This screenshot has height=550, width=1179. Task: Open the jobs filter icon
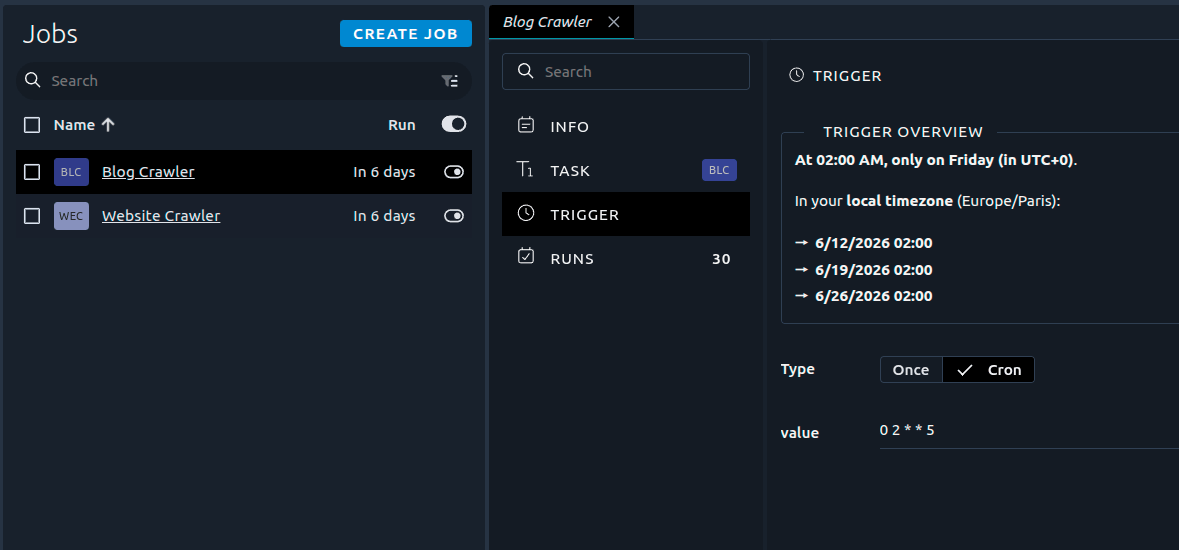coord(450,81)
